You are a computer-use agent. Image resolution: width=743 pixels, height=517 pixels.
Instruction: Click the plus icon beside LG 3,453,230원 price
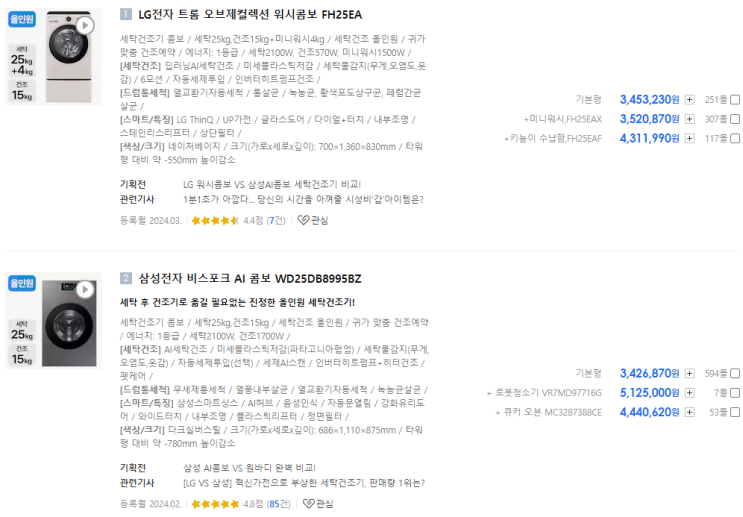pos(689,100)
